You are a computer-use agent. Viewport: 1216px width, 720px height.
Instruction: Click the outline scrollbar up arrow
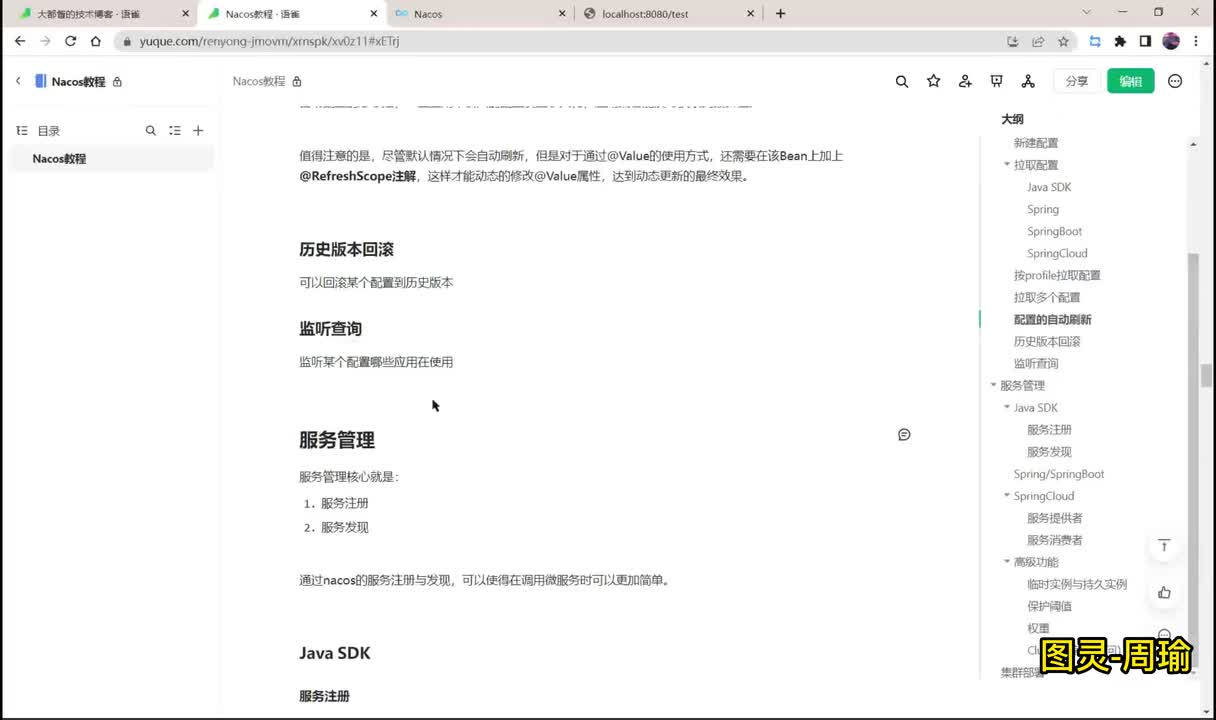pos(1192,144)
